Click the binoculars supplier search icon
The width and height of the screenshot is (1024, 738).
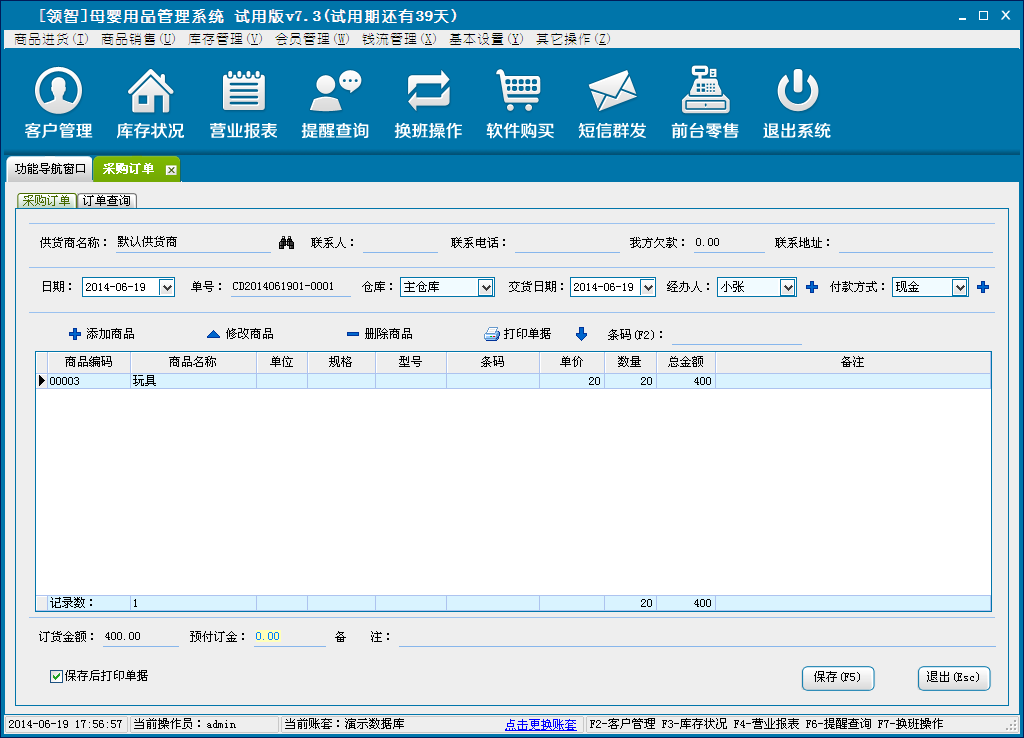[286, 243]
